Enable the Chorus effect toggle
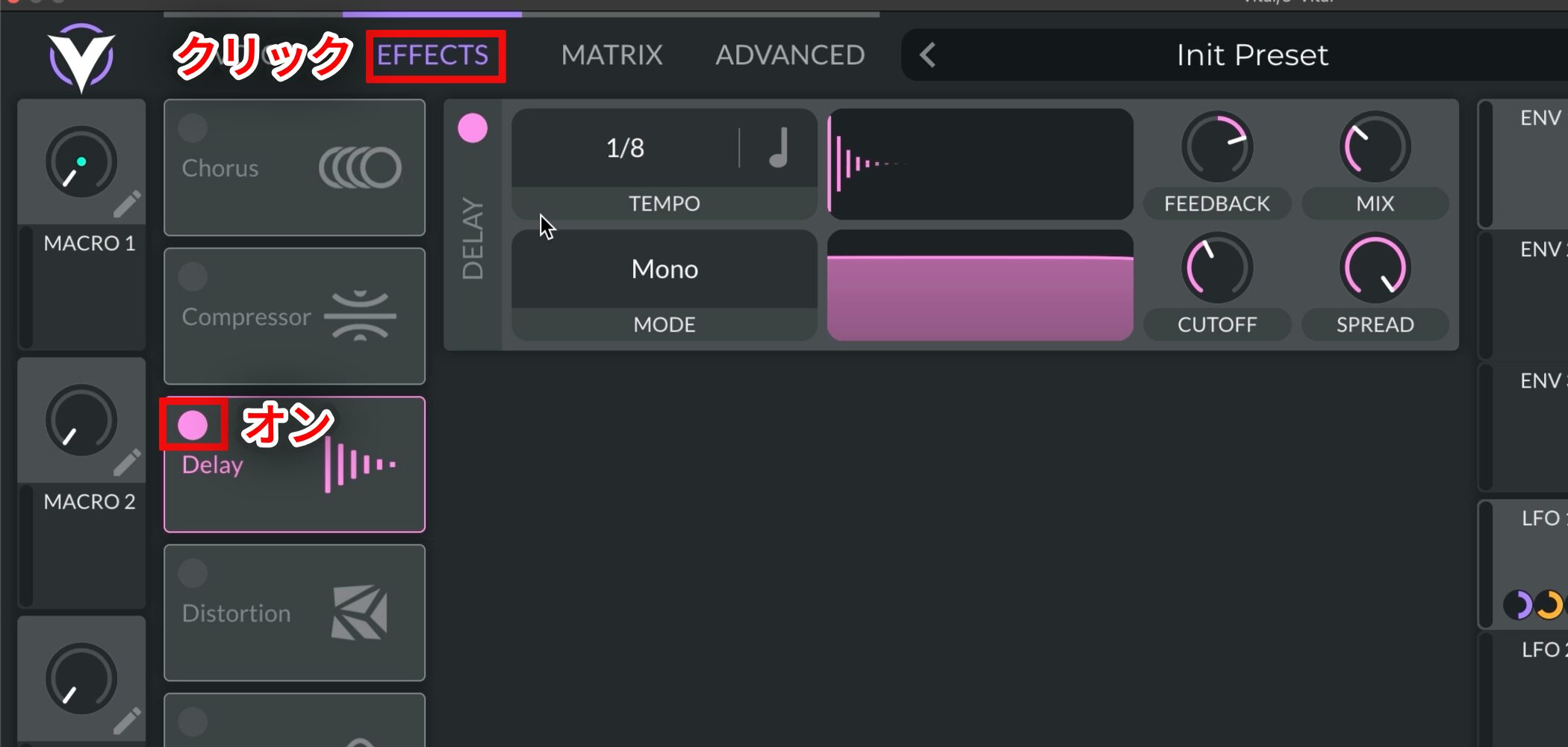 pos(193,128)
